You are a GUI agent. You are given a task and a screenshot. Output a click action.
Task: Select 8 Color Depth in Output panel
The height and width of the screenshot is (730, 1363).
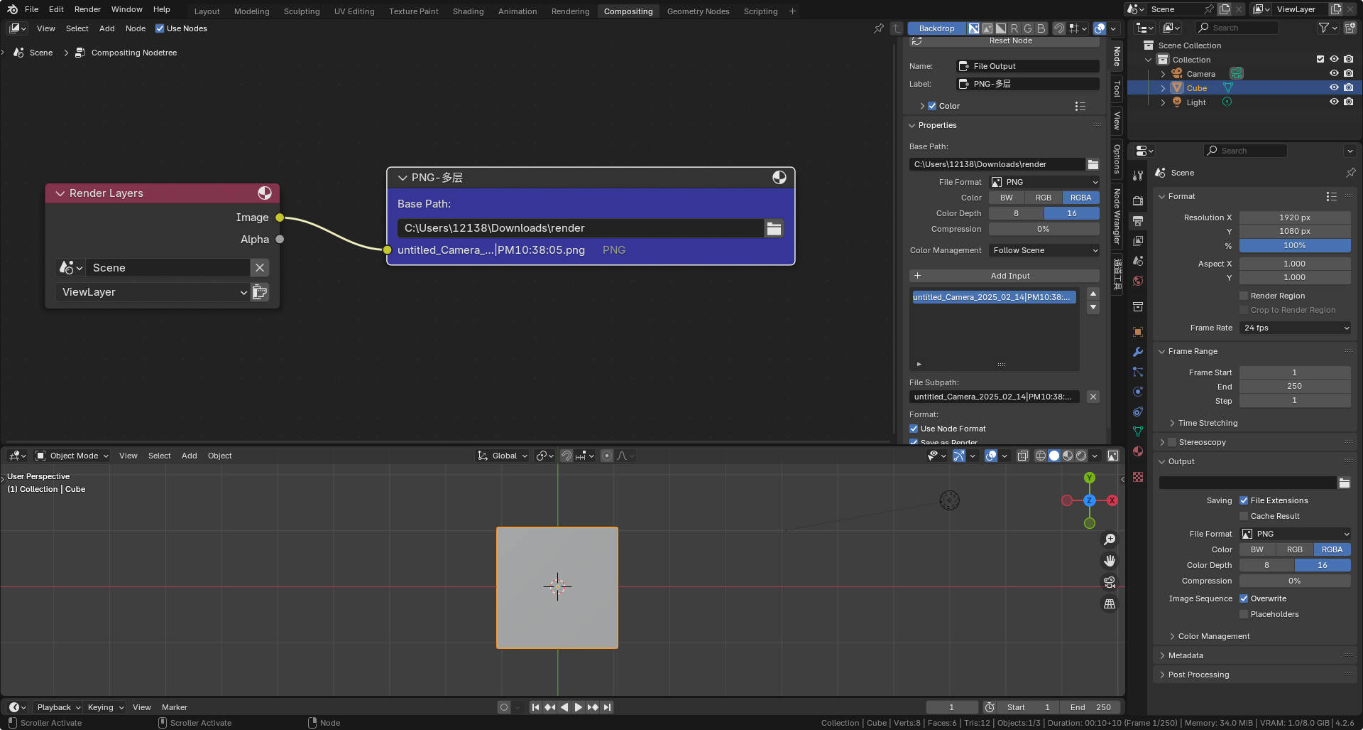pyautogui.click(x=1266, y=565)
